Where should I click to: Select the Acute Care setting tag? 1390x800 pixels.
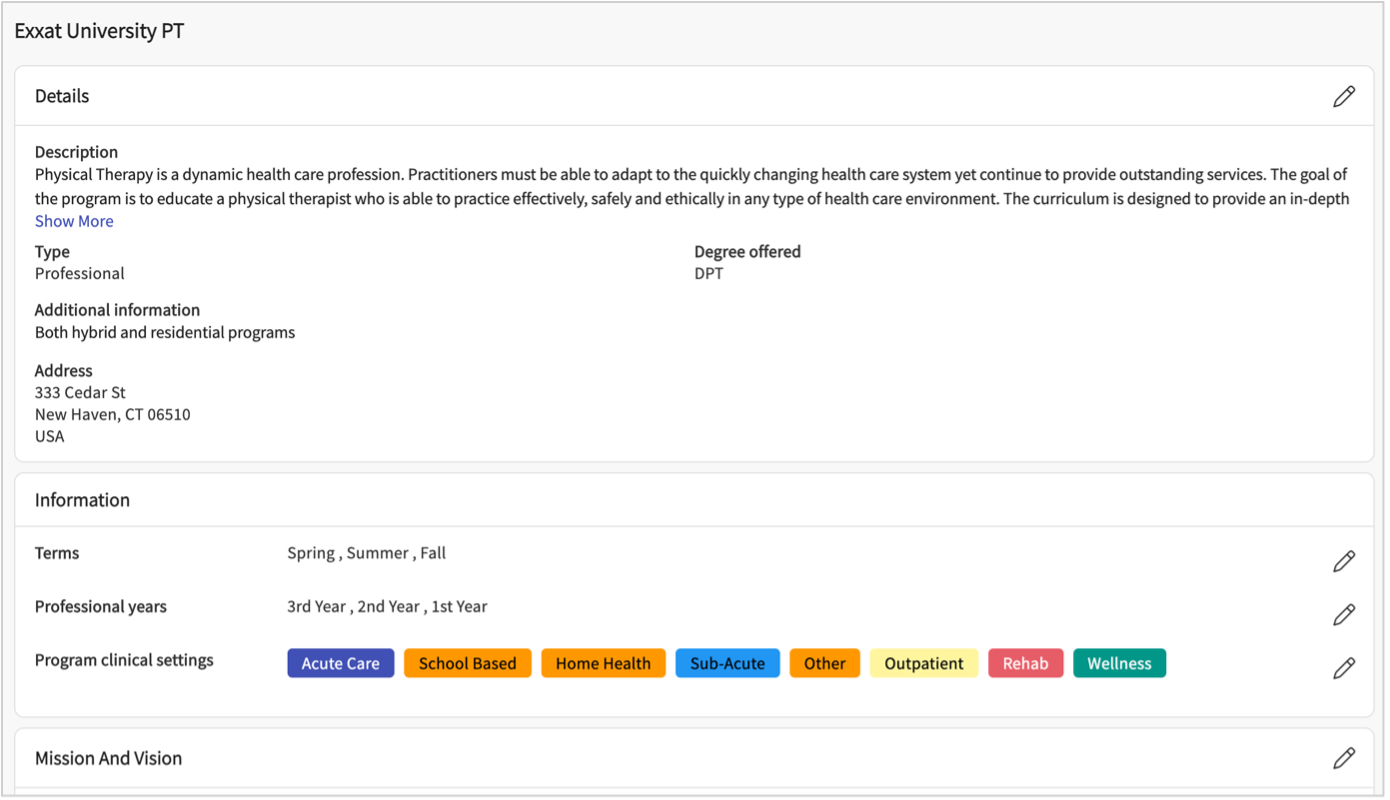[340, 663]
